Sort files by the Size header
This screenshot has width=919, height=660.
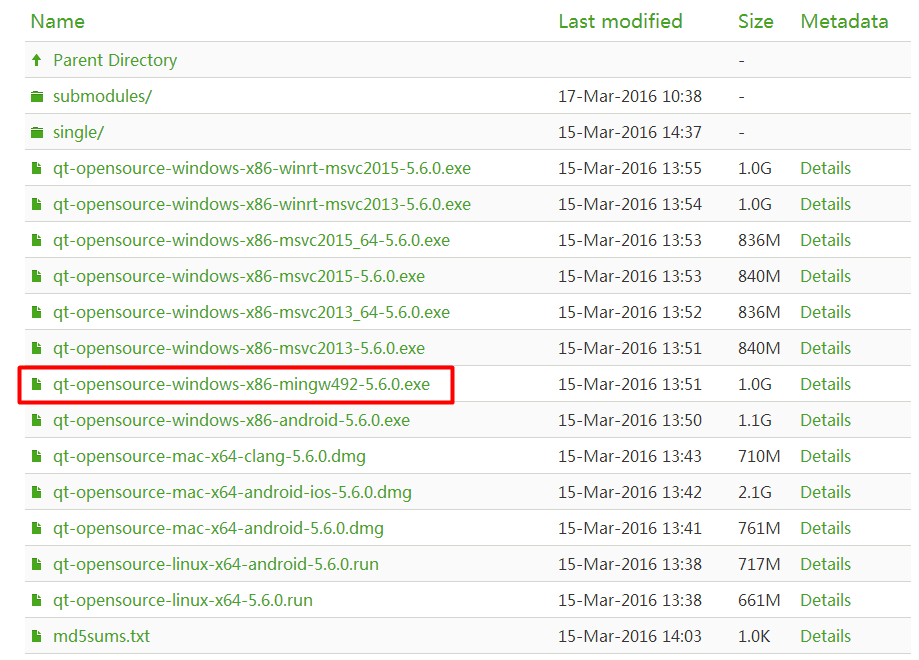[x=755, y=21]
